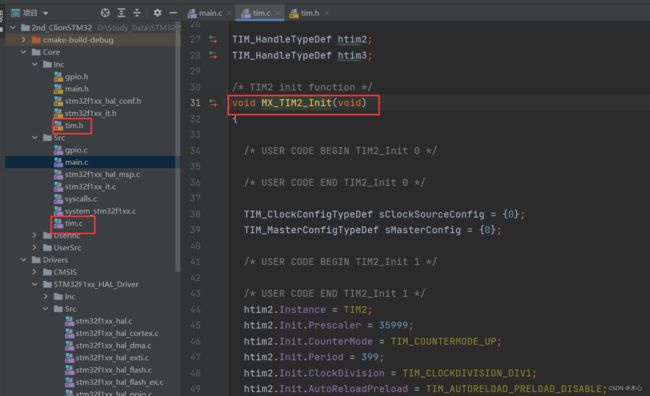
Task: Select stm32f1xx_hal_flash_ex.c file
Action: pos(114,382)
